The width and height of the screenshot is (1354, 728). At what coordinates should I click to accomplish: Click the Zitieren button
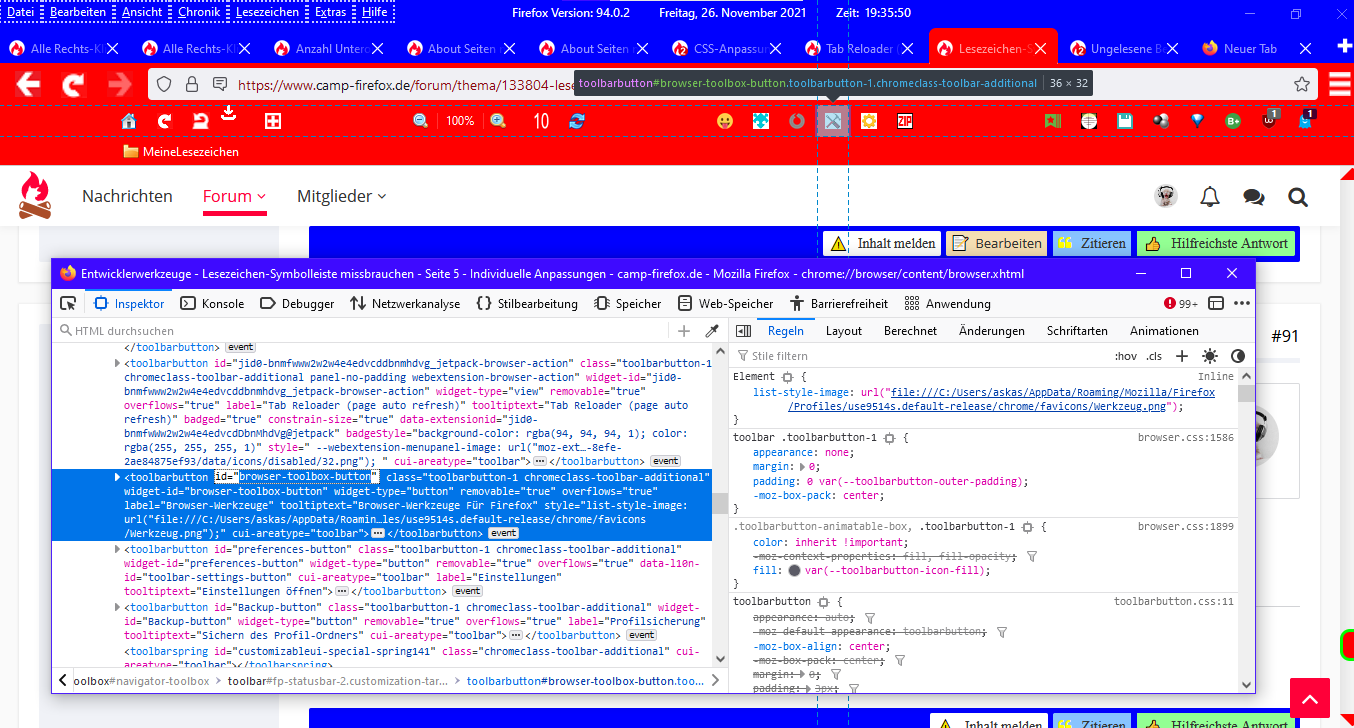point(1091,243)
